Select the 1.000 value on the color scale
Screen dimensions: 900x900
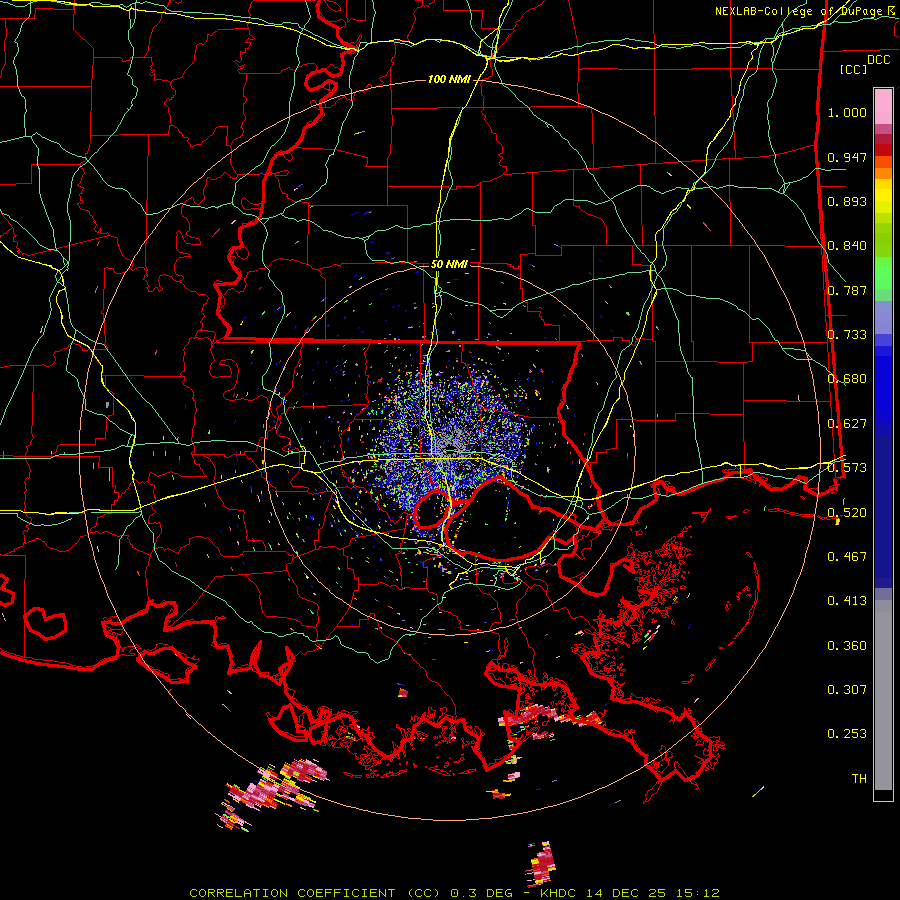(x=847, y=112)
